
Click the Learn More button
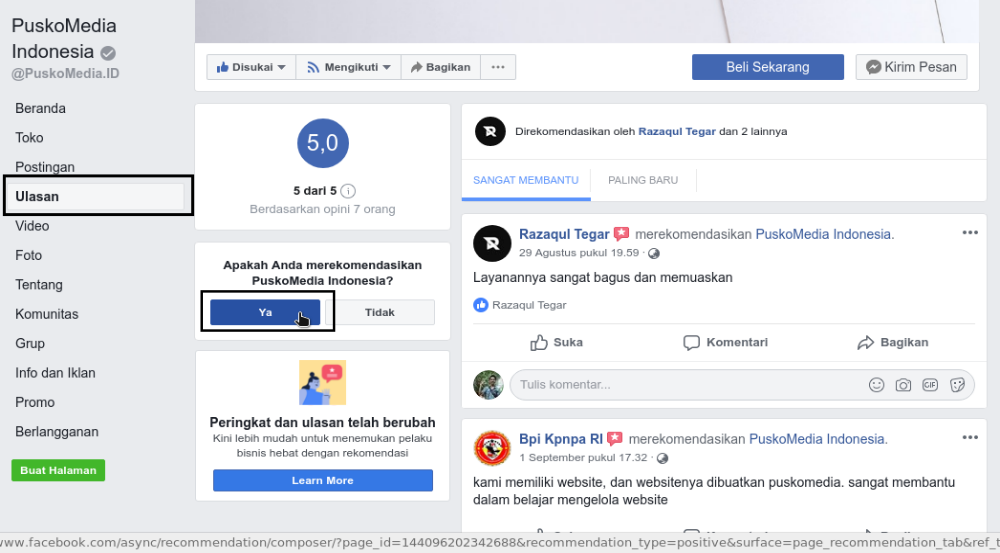tap(323, 480)
